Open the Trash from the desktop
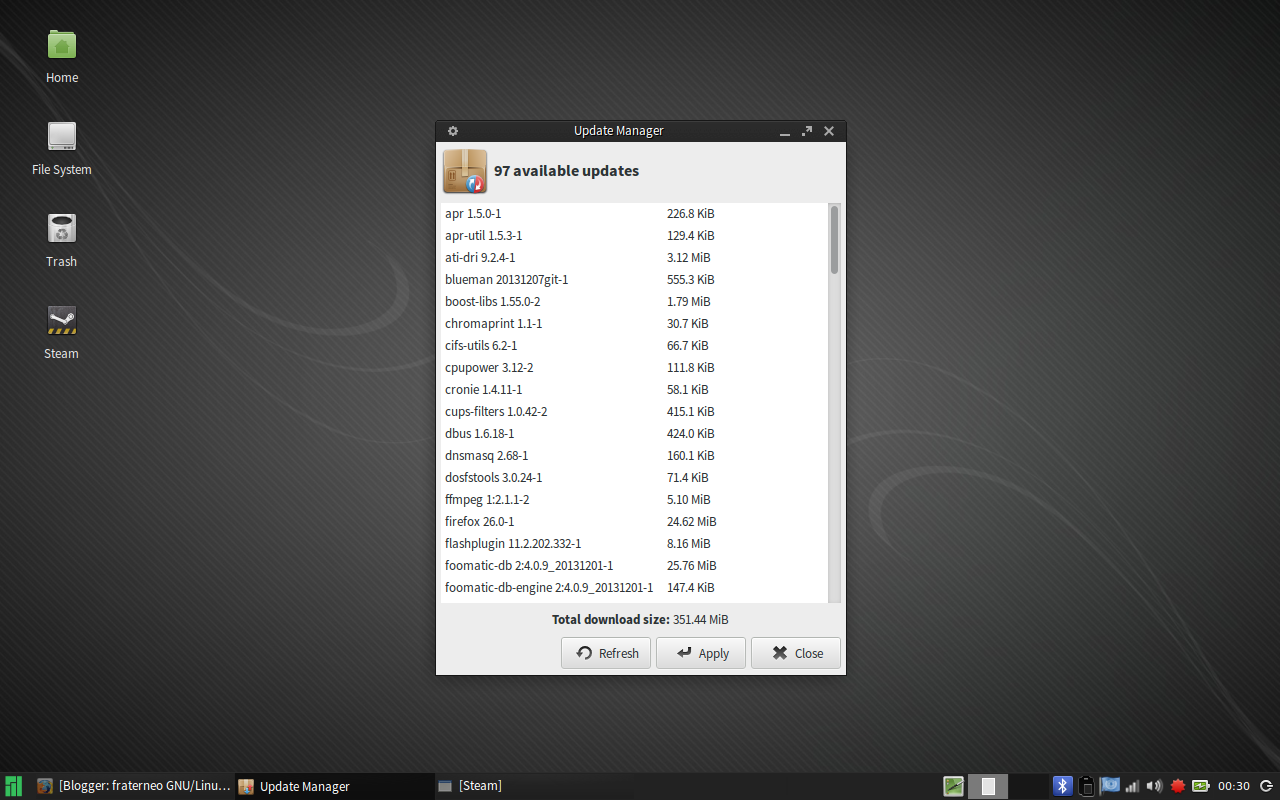 (61, 228)
